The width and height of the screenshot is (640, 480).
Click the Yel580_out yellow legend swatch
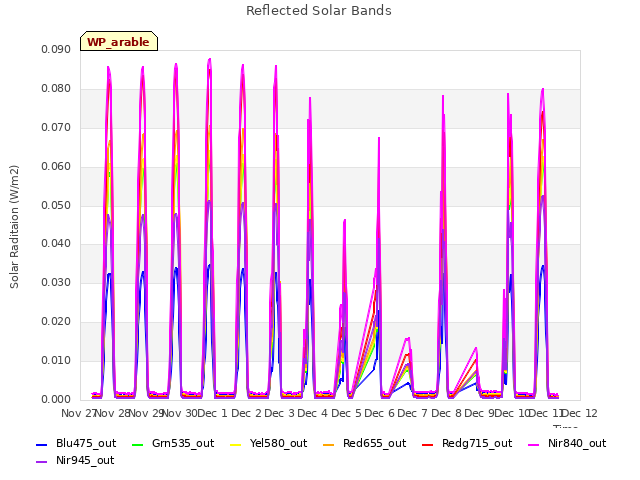tap(236, 444)
